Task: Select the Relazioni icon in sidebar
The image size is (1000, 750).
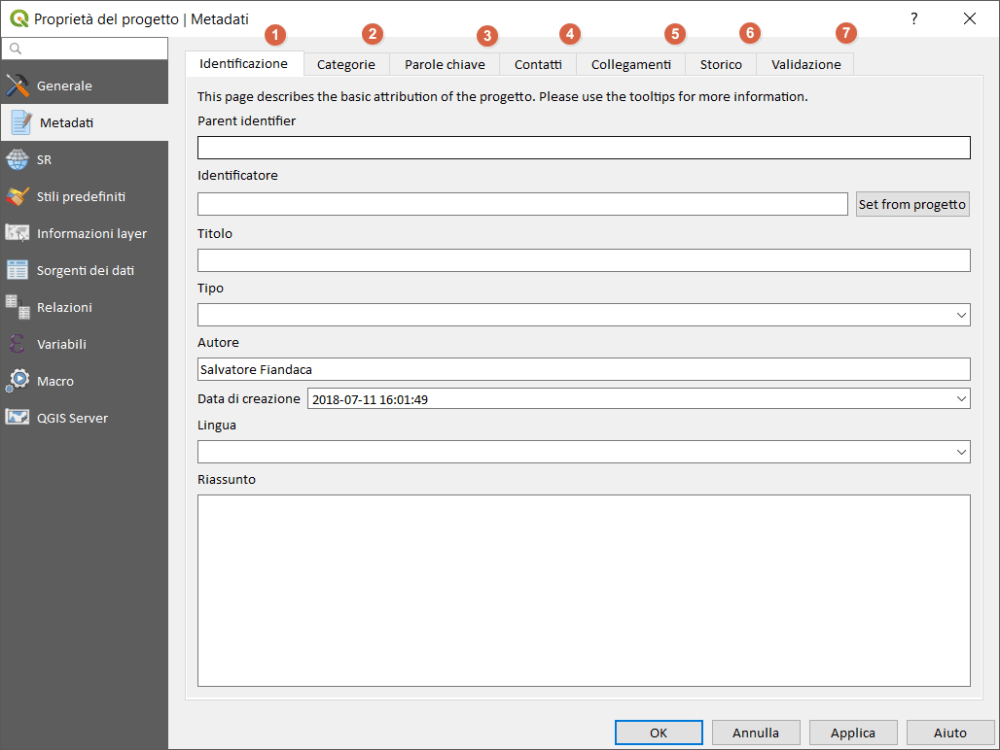Action: pyautogui.click(x=18, y=308)
